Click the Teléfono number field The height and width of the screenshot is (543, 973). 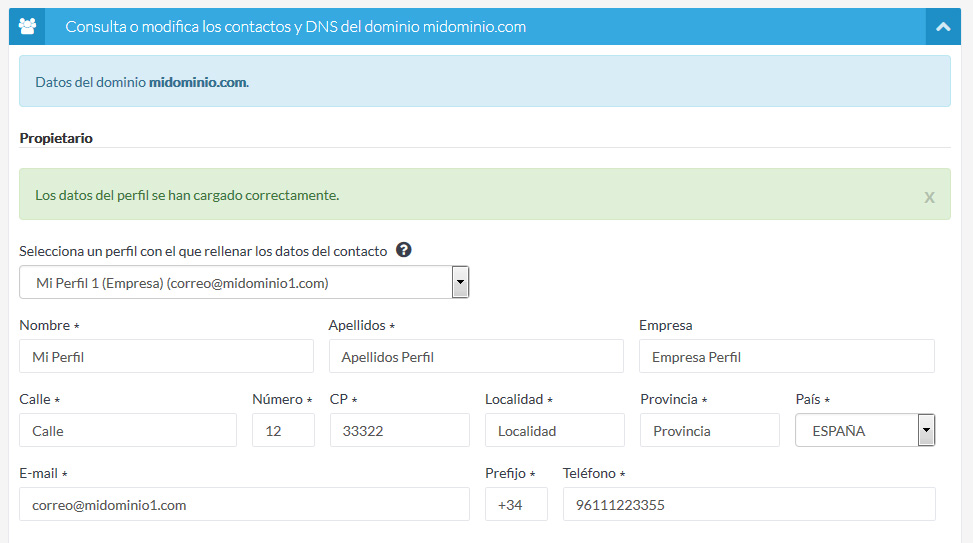(748, 505)
